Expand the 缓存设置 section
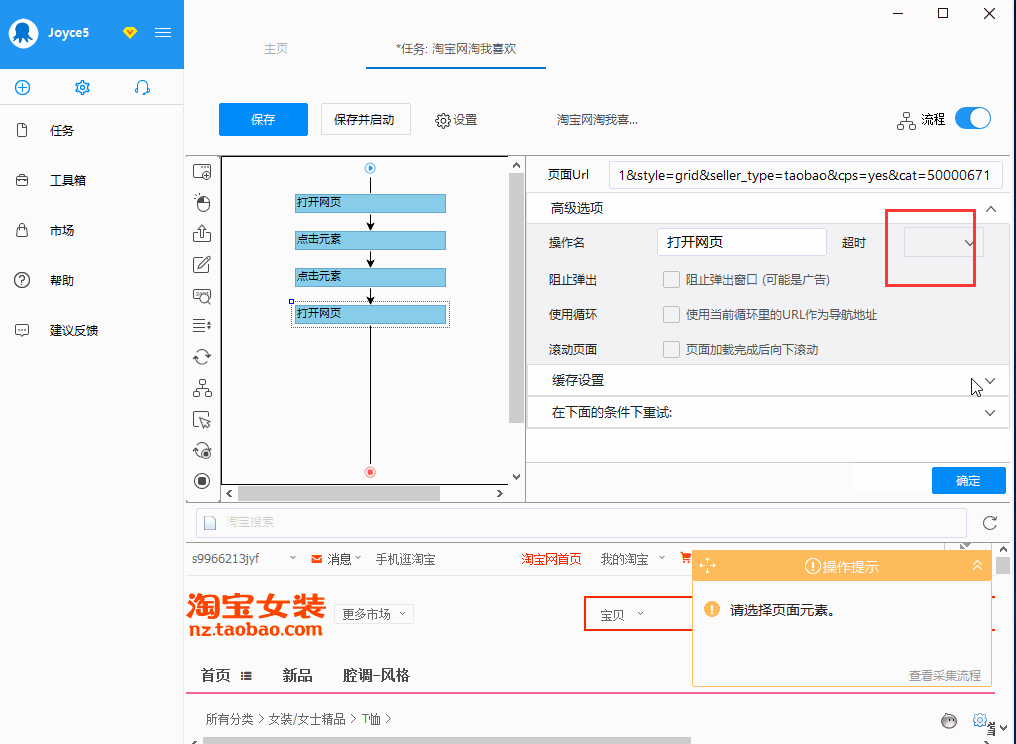1016x744 pixels. pos(990,381)
